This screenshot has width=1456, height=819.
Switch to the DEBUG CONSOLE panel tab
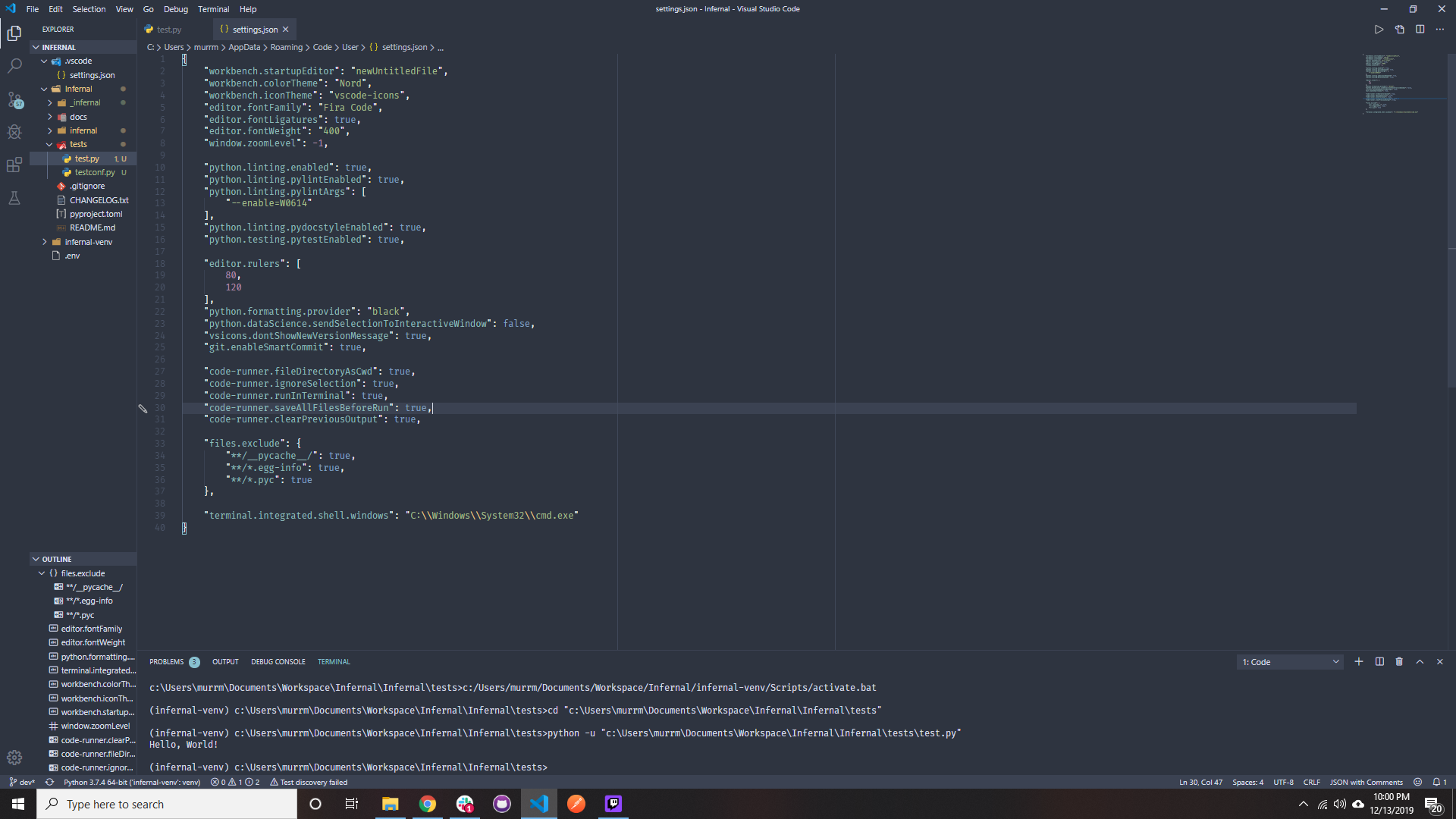point(278,661)
